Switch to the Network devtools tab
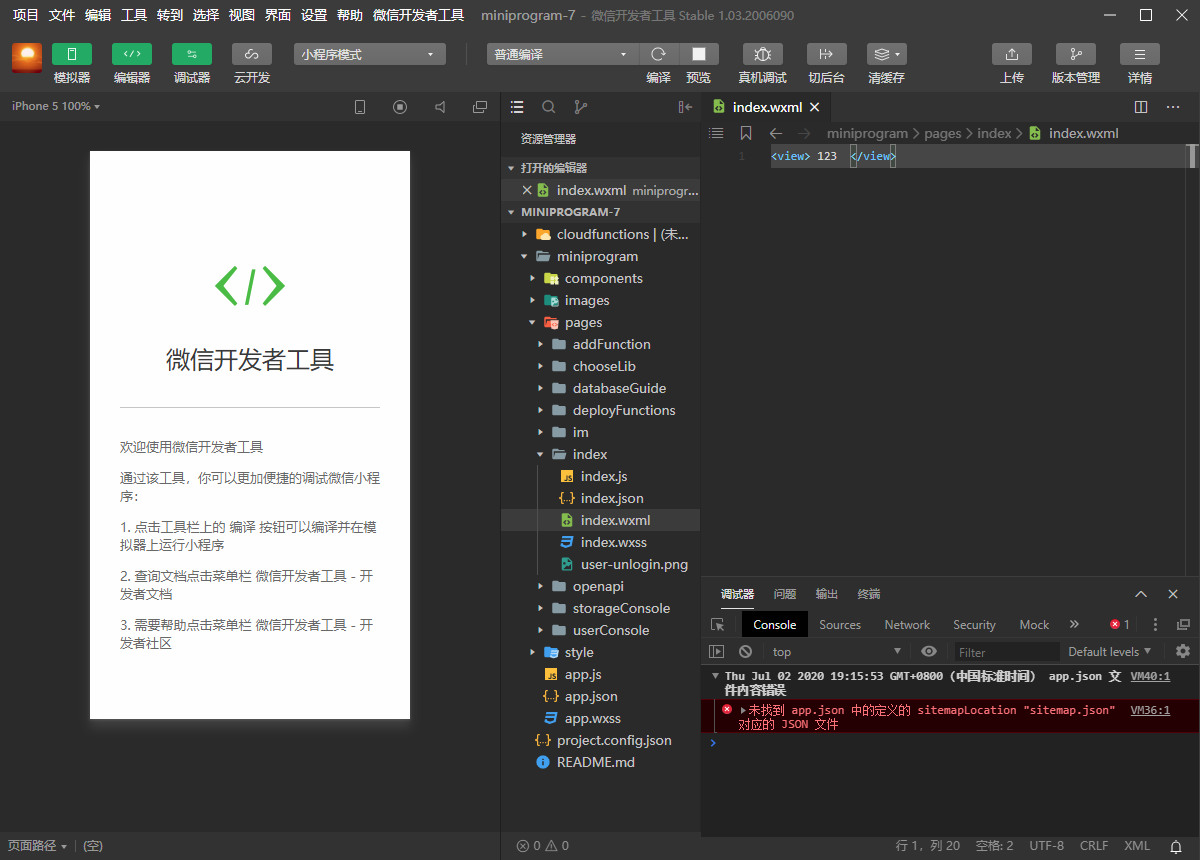The height and width of the screenshot is (860, 1200). coord(907,625)
